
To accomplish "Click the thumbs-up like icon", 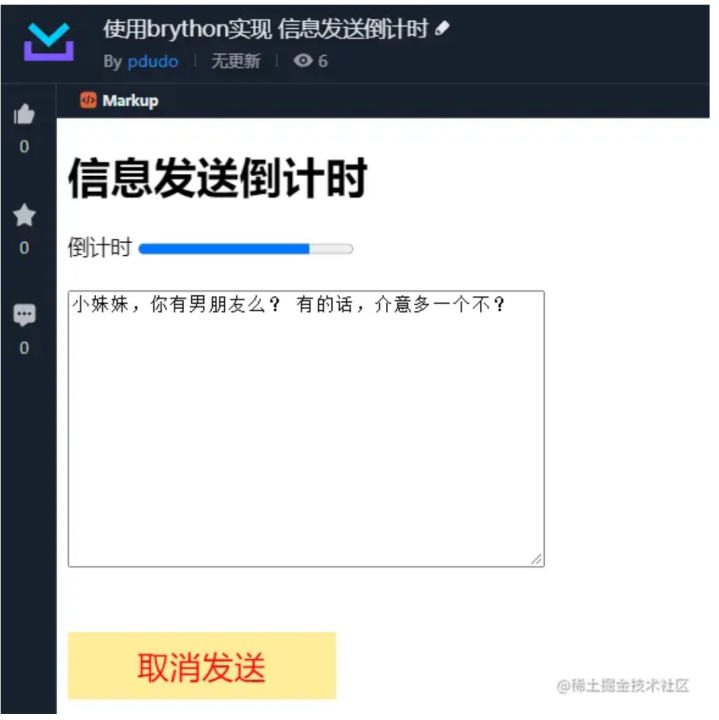I will pyautogui.click(x=24, y=115).
